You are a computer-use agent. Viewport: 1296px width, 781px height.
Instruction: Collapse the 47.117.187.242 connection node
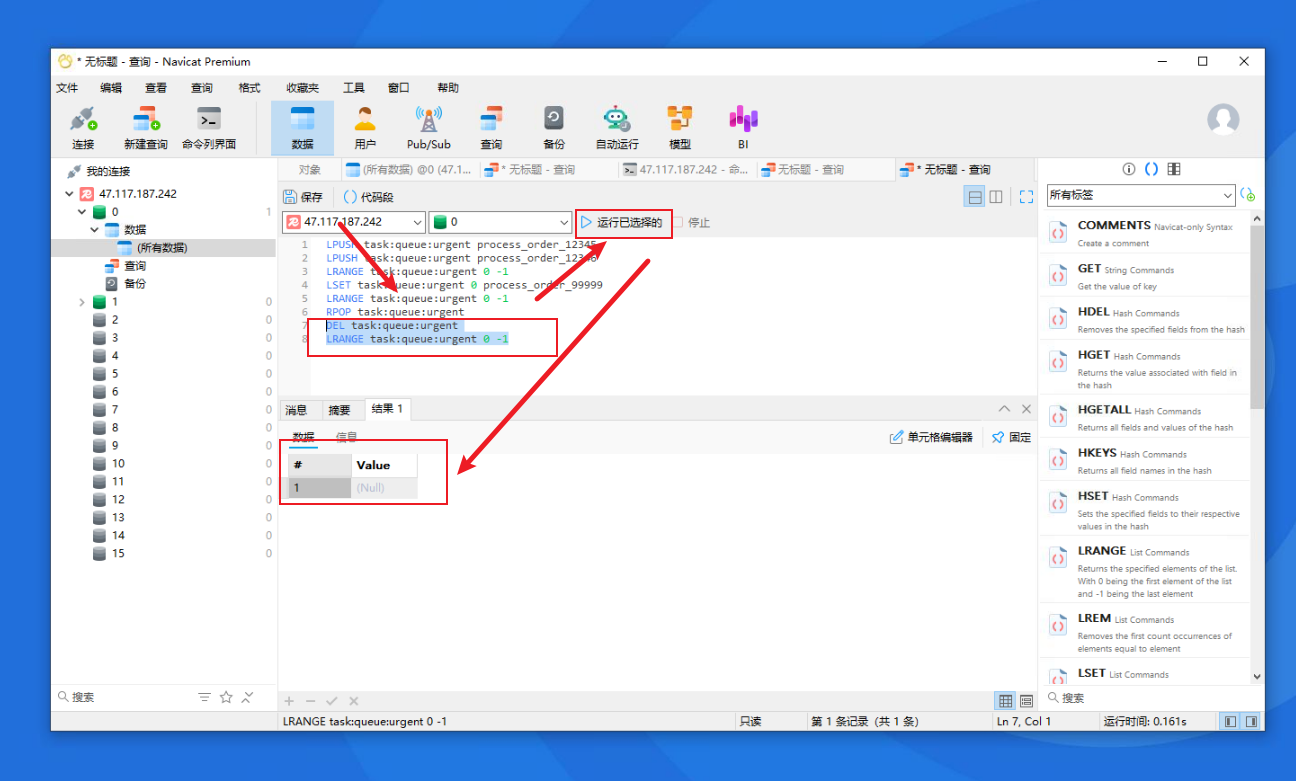click(69, 194)
